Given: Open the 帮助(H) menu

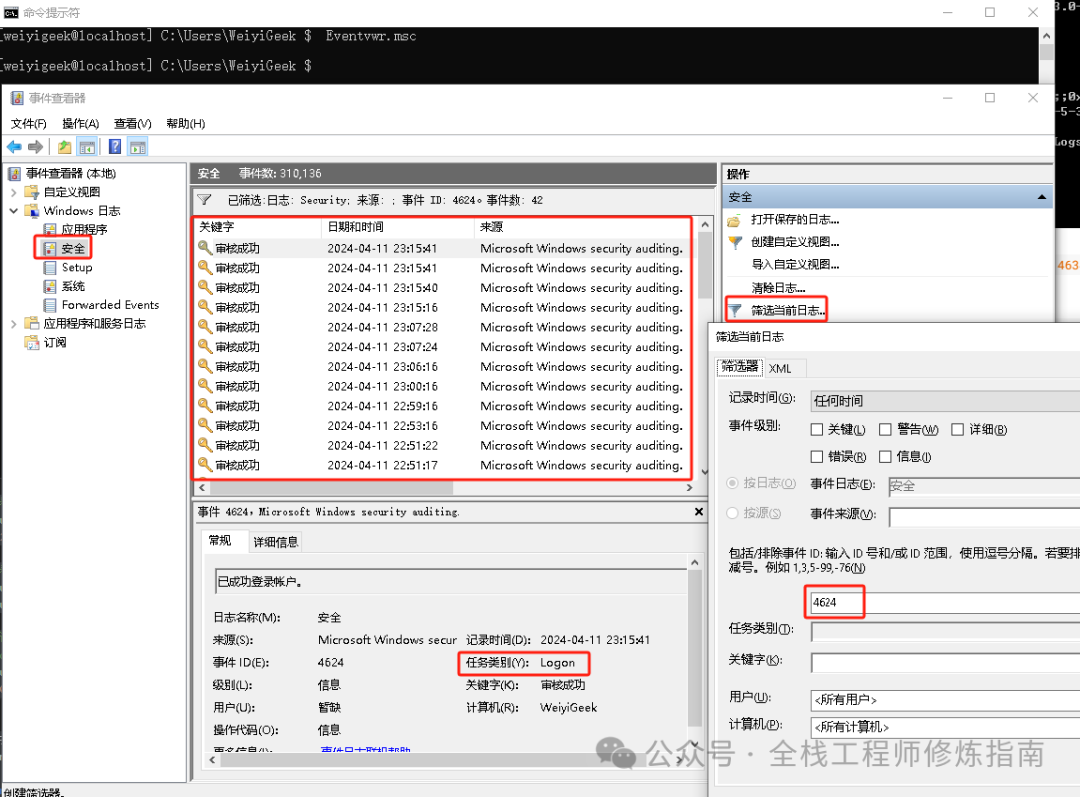Looking at the screenshot, I should click(x=185, y=124).
